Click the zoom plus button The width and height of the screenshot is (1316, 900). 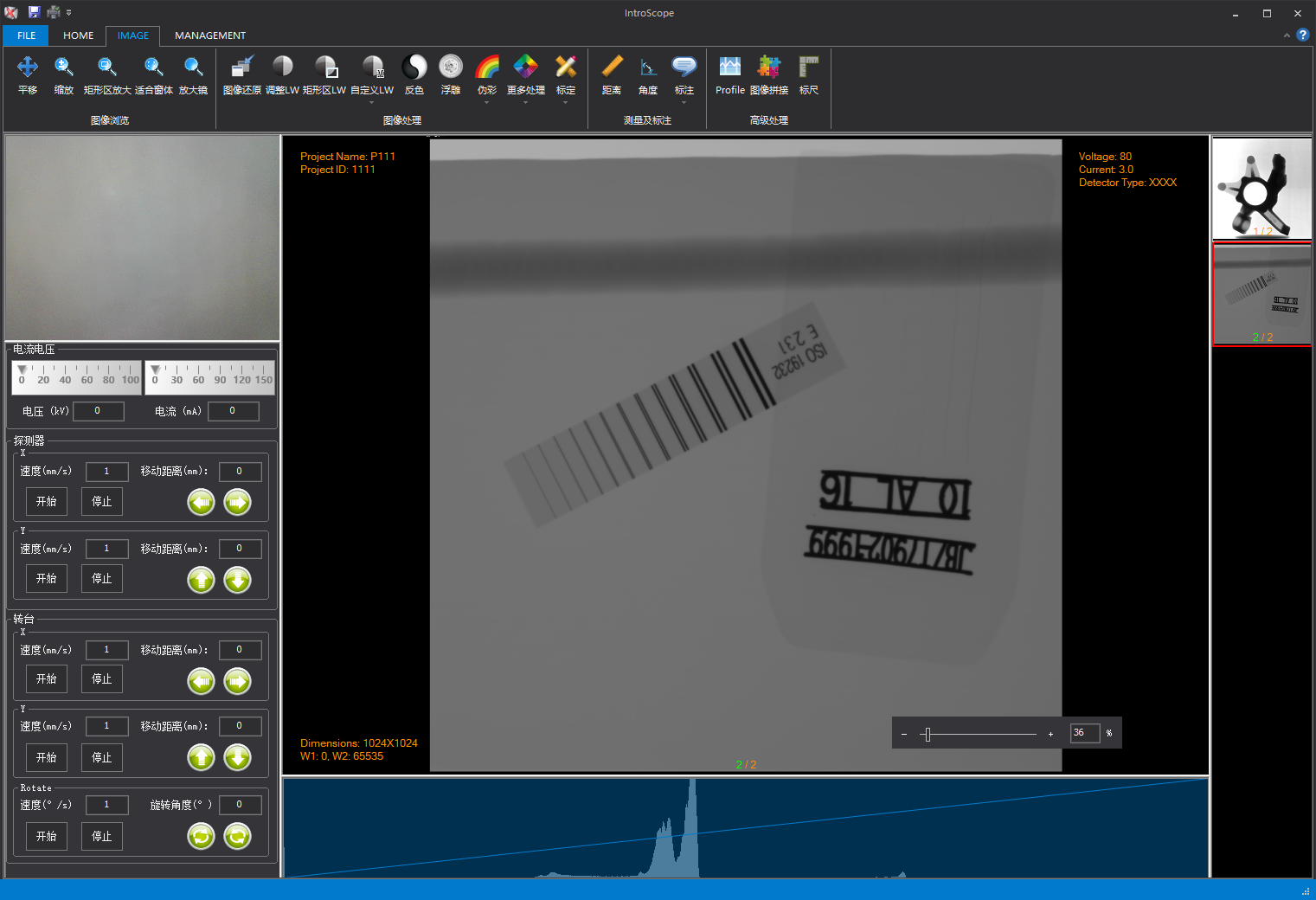(1050, 734)
